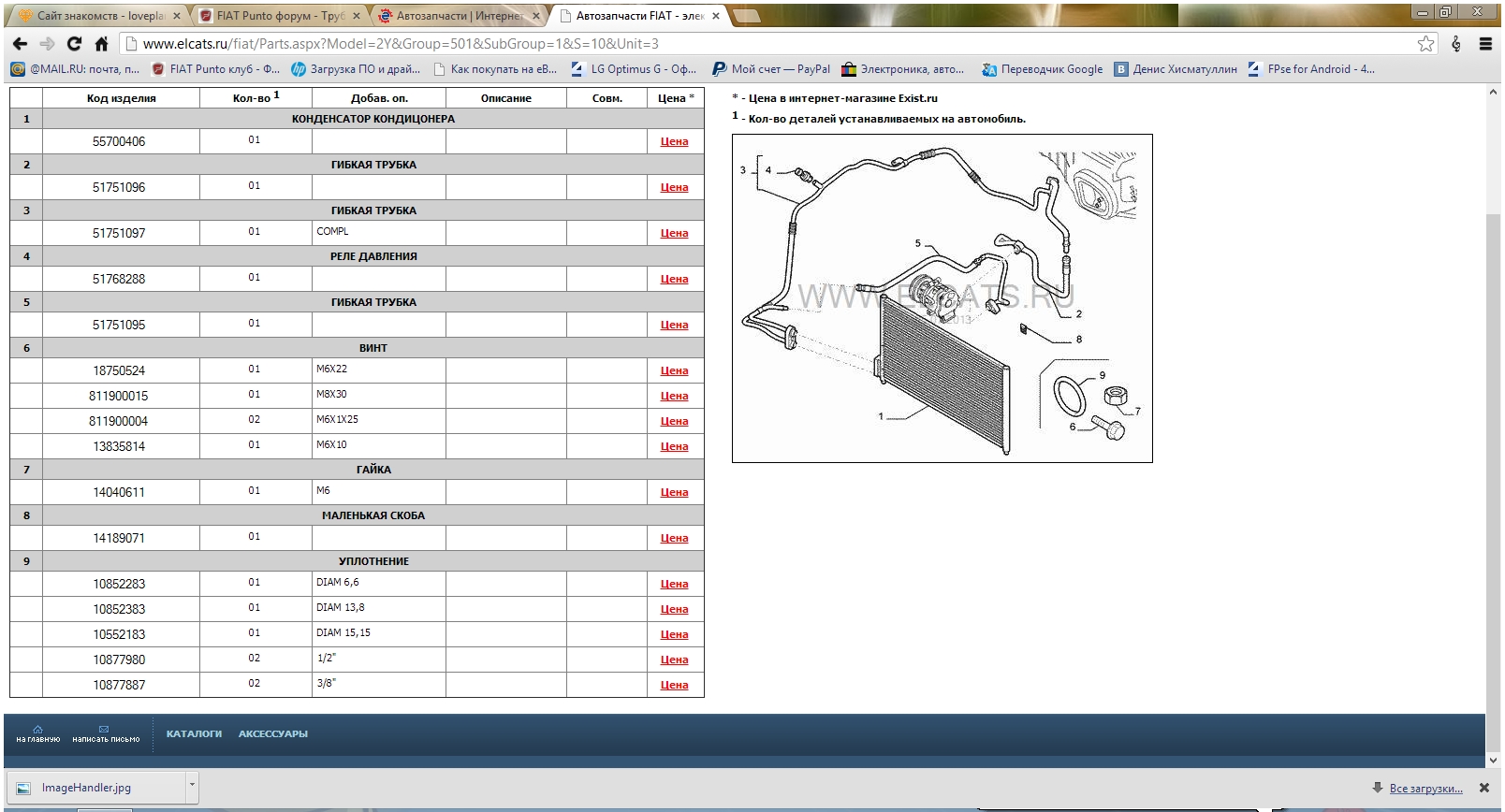Viewport: 1505px width, 812px height.
Task: Click the browser back arrow
Action: click(21, 44)
